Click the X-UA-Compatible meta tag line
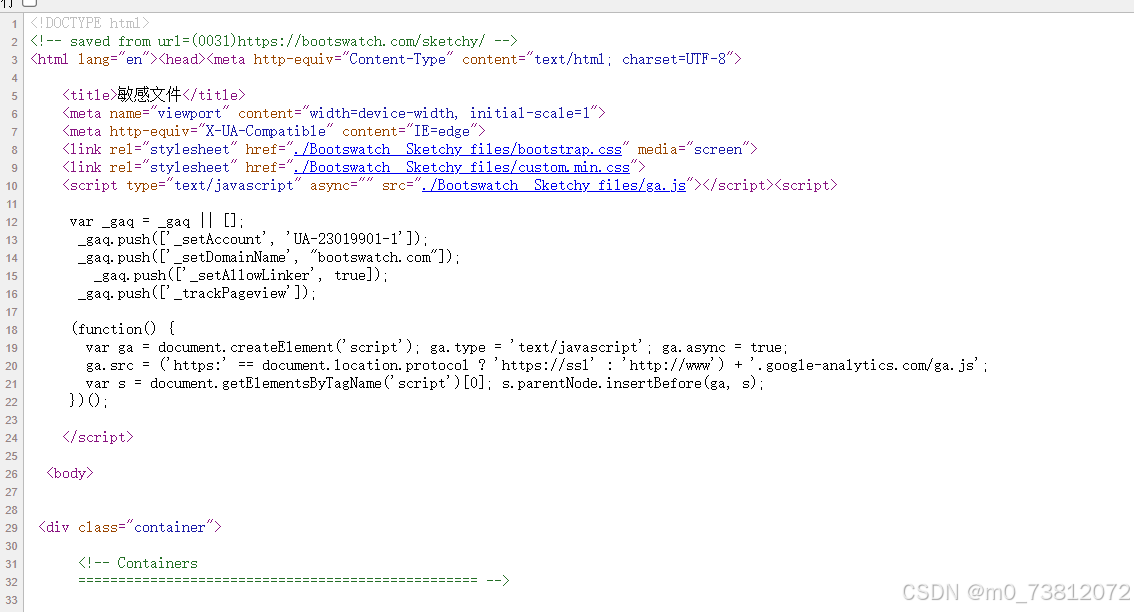This screenshot has height=612, width=1134. 274,132
